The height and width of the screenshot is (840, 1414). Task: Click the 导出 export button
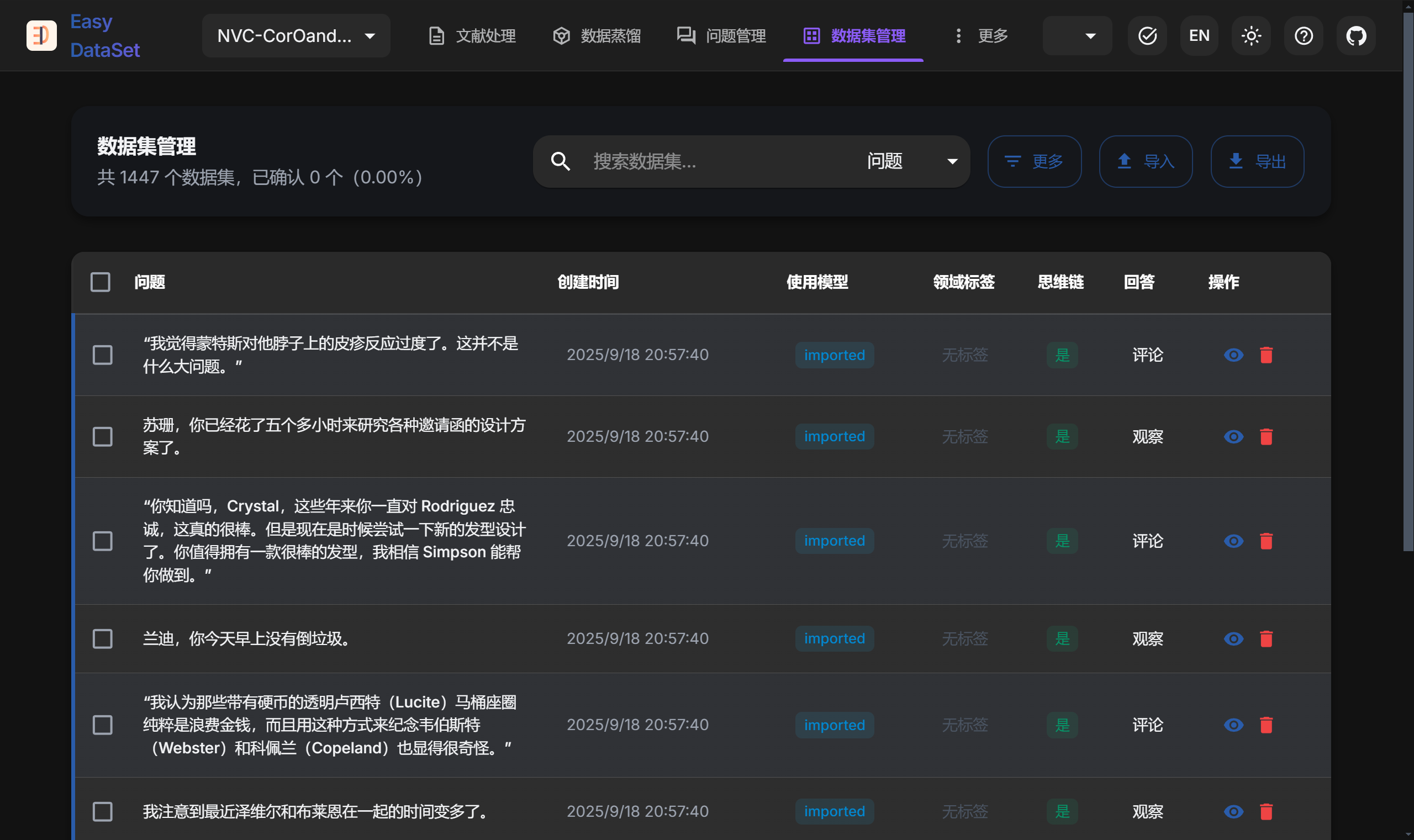pos(1257,161)
